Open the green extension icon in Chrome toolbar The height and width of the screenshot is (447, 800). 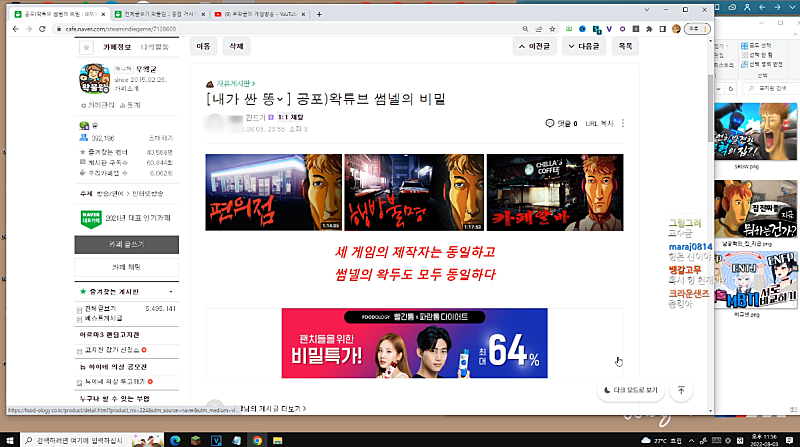coord(569,29)
